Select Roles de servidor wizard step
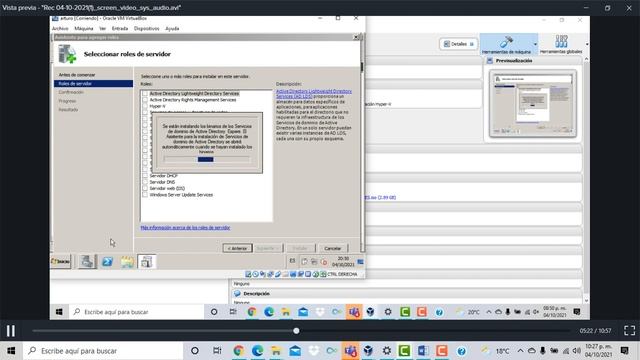The height and width of the screenshot is (360, 640). [93, 84]
